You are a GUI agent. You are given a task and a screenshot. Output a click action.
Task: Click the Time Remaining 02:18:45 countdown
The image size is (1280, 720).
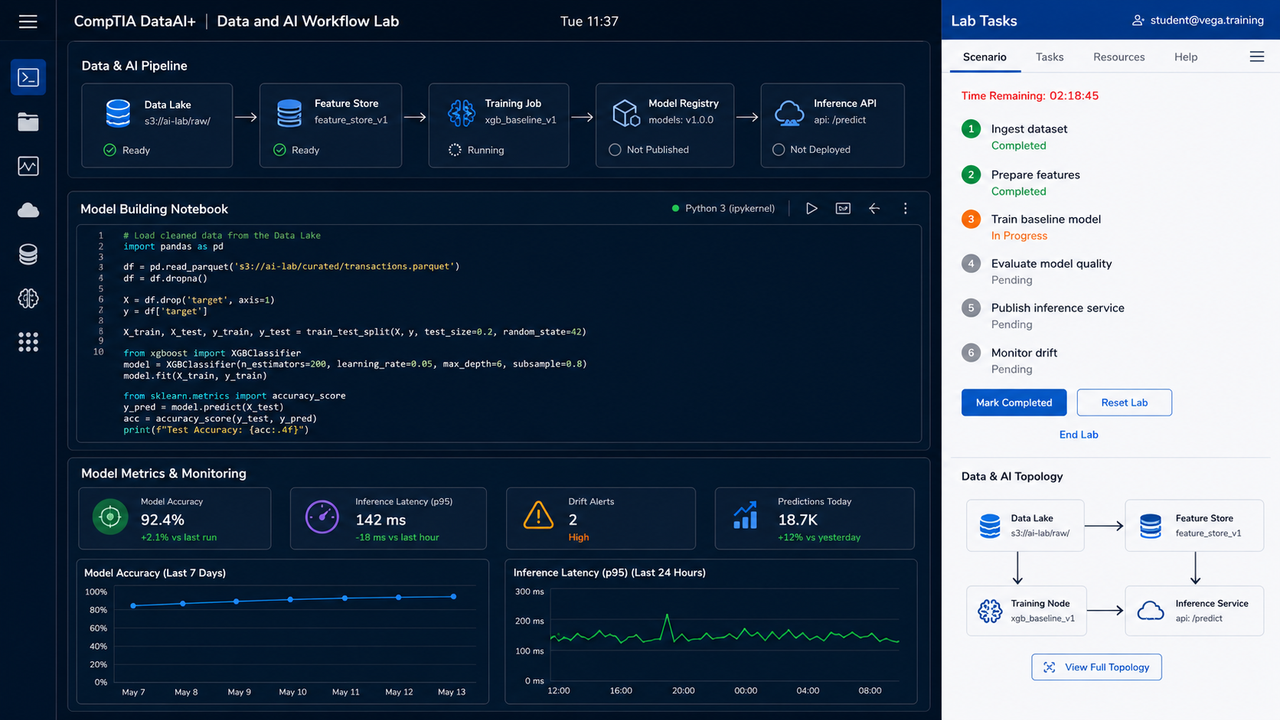tap(1030, 96)
